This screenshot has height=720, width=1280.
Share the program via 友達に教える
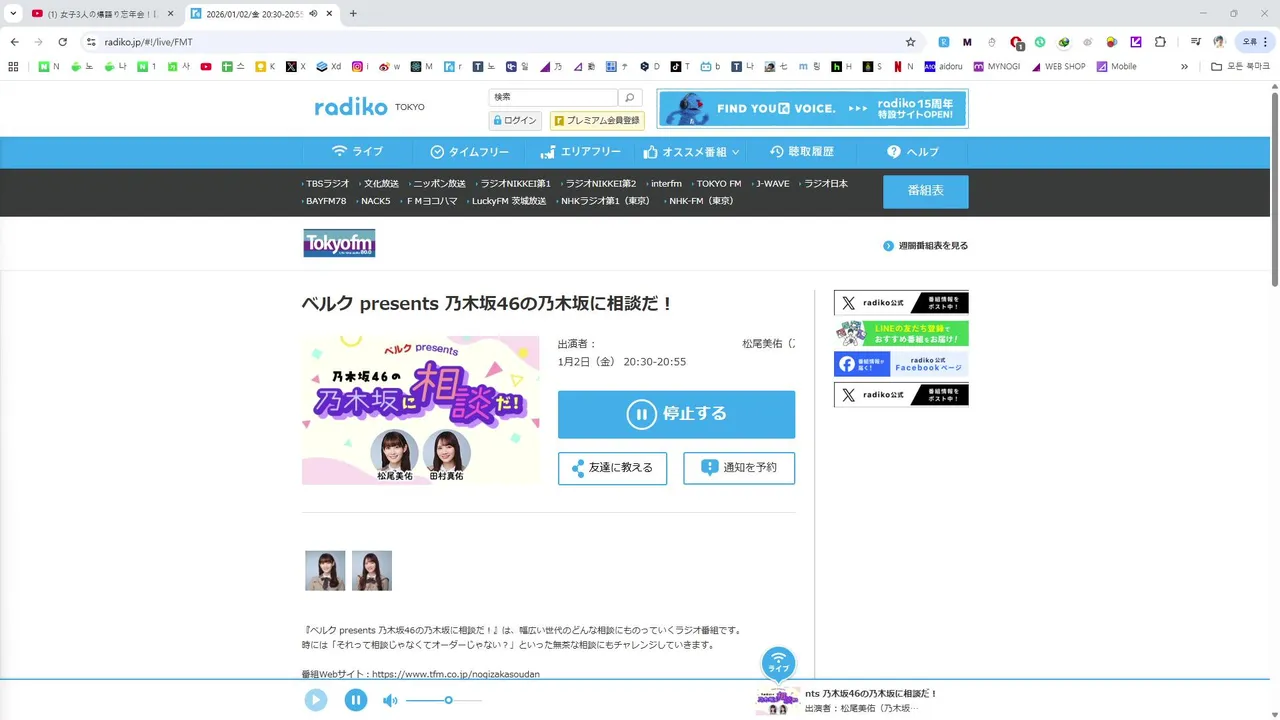click(x=612, y=468)
